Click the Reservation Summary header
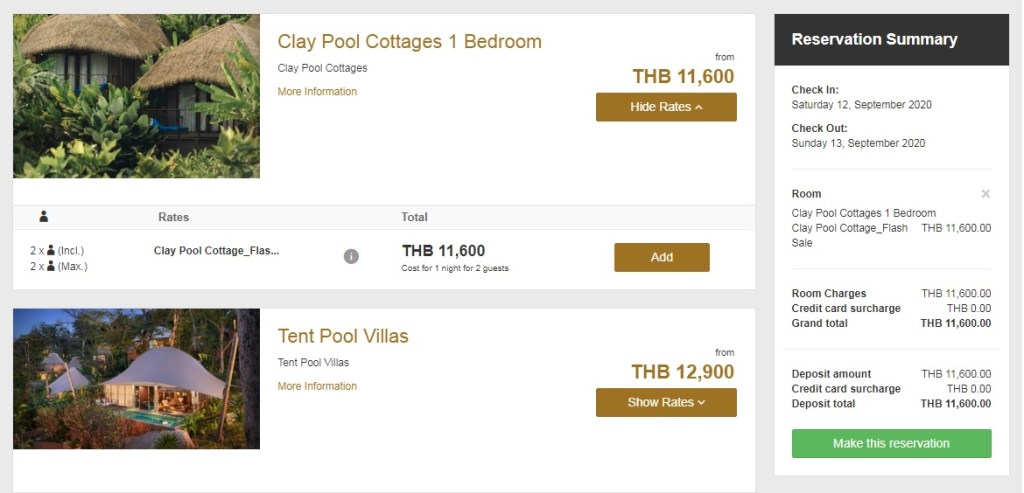This screenshot has width=1024, height=493. (x=874, y=40)
